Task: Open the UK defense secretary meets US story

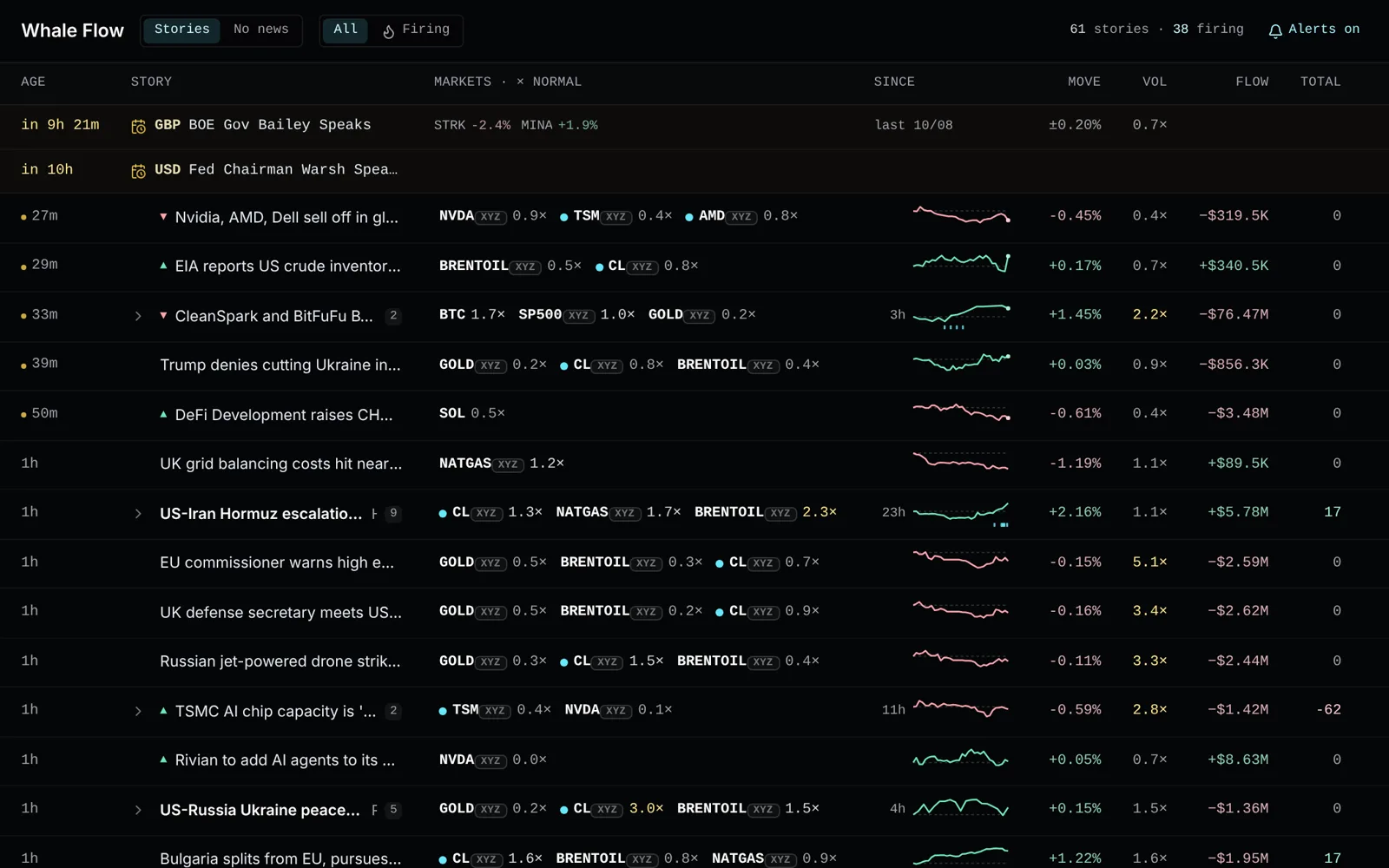Action: pos(281,612)
